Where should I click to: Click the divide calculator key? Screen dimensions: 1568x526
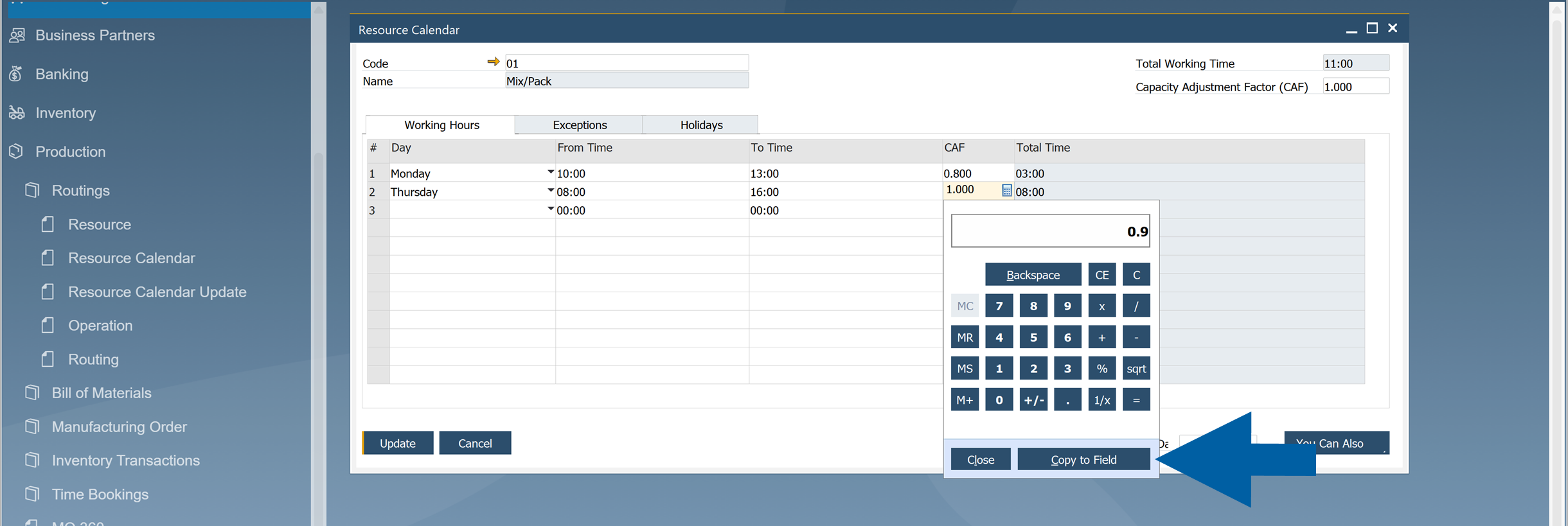[1136, 306]
